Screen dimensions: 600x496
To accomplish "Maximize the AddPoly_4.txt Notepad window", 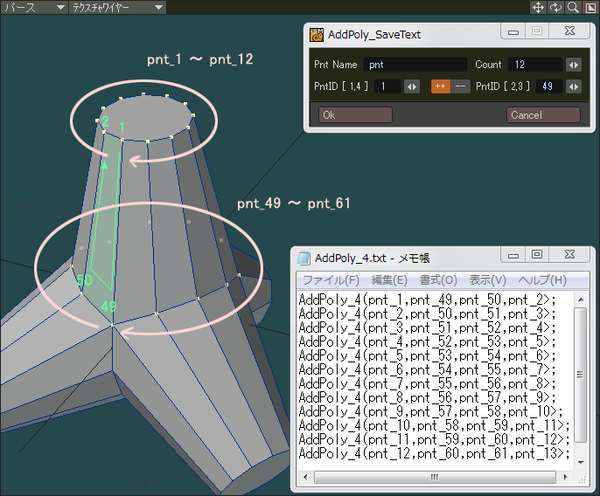I will point(537,255).
